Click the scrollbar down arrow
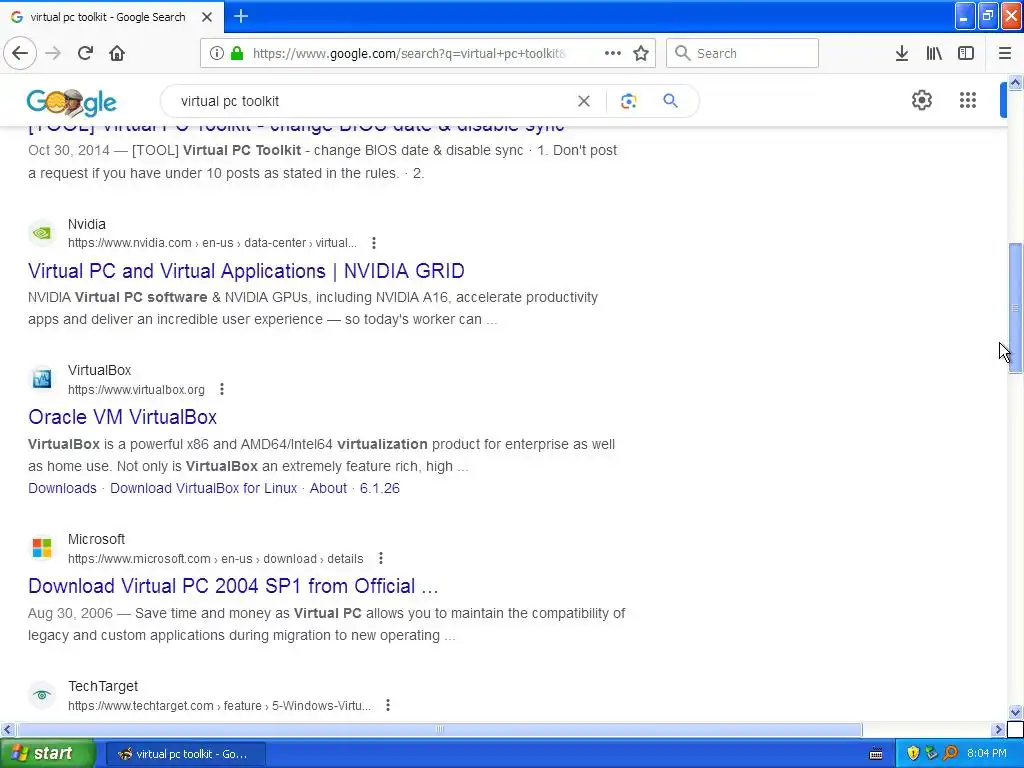This screenshot has height=768, width=1024. pyautogui.click(x=1015, y=712)
